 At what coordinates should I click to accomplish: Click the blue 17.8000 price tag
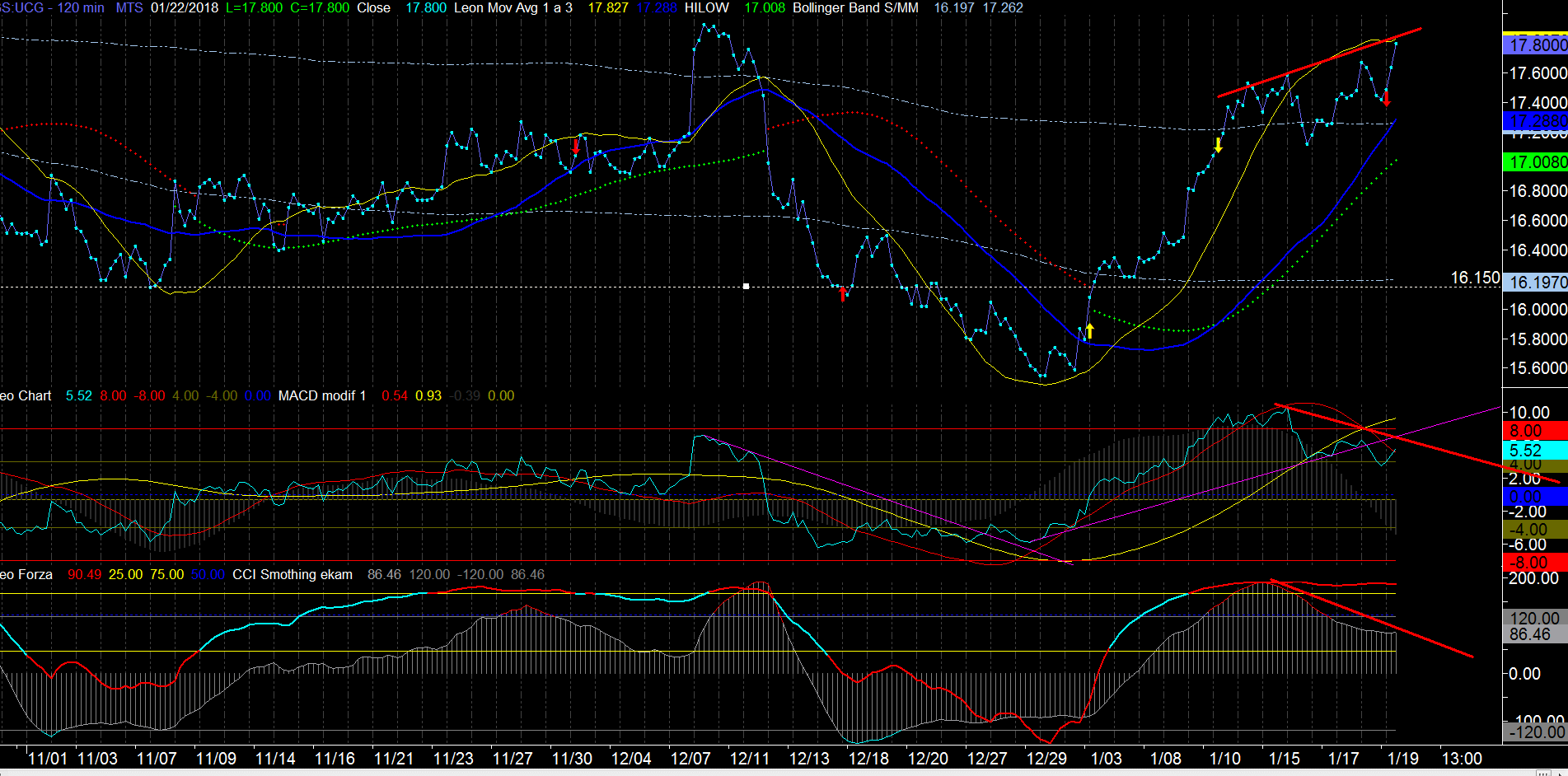tap(1535, 45)
